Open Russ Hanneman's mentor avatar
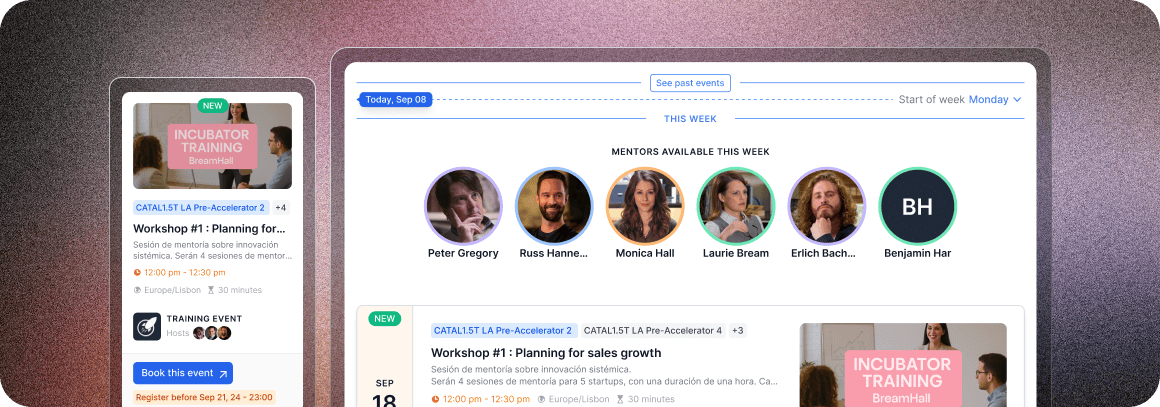This screenshot has width=1160, height=407. (554, 206)
